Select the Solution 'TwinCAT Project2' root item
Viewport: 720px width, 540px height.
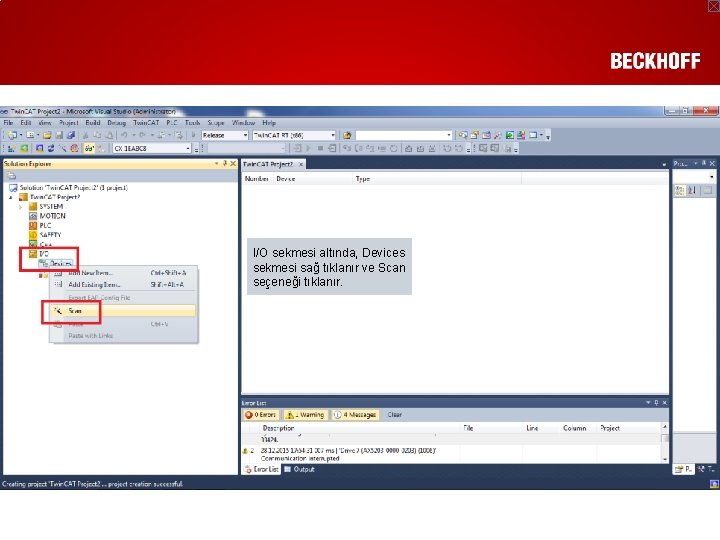[68, 188]
